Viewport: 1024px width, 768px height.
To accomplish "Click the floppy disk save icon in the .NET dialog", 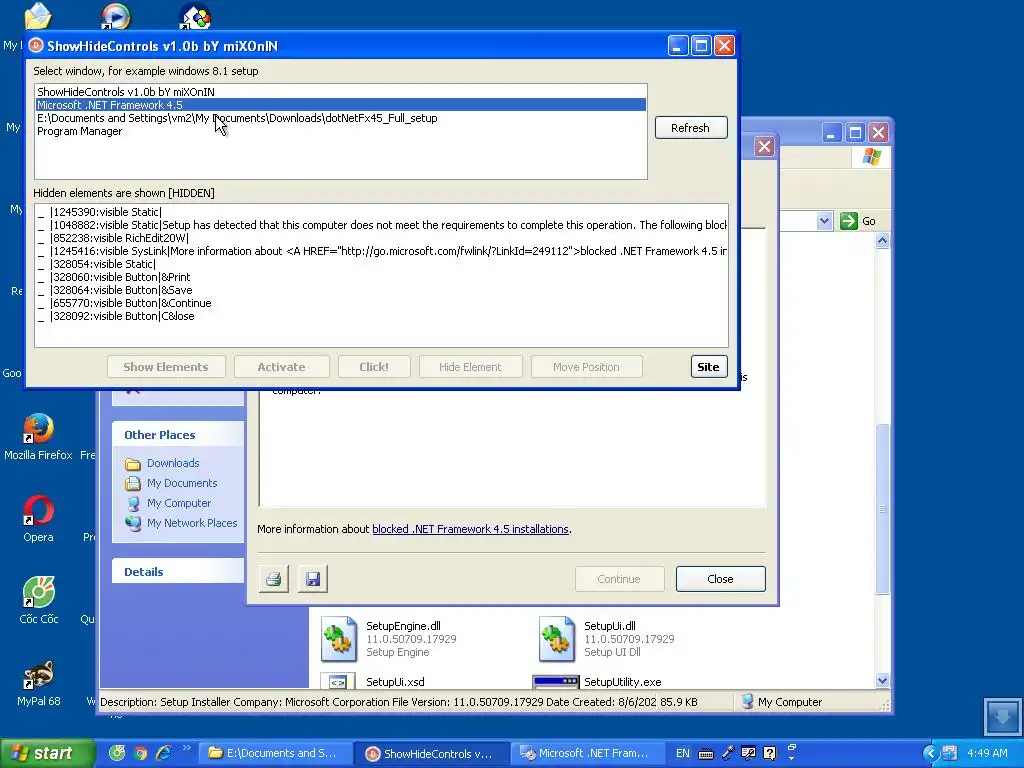I will [x=313, y=579].
